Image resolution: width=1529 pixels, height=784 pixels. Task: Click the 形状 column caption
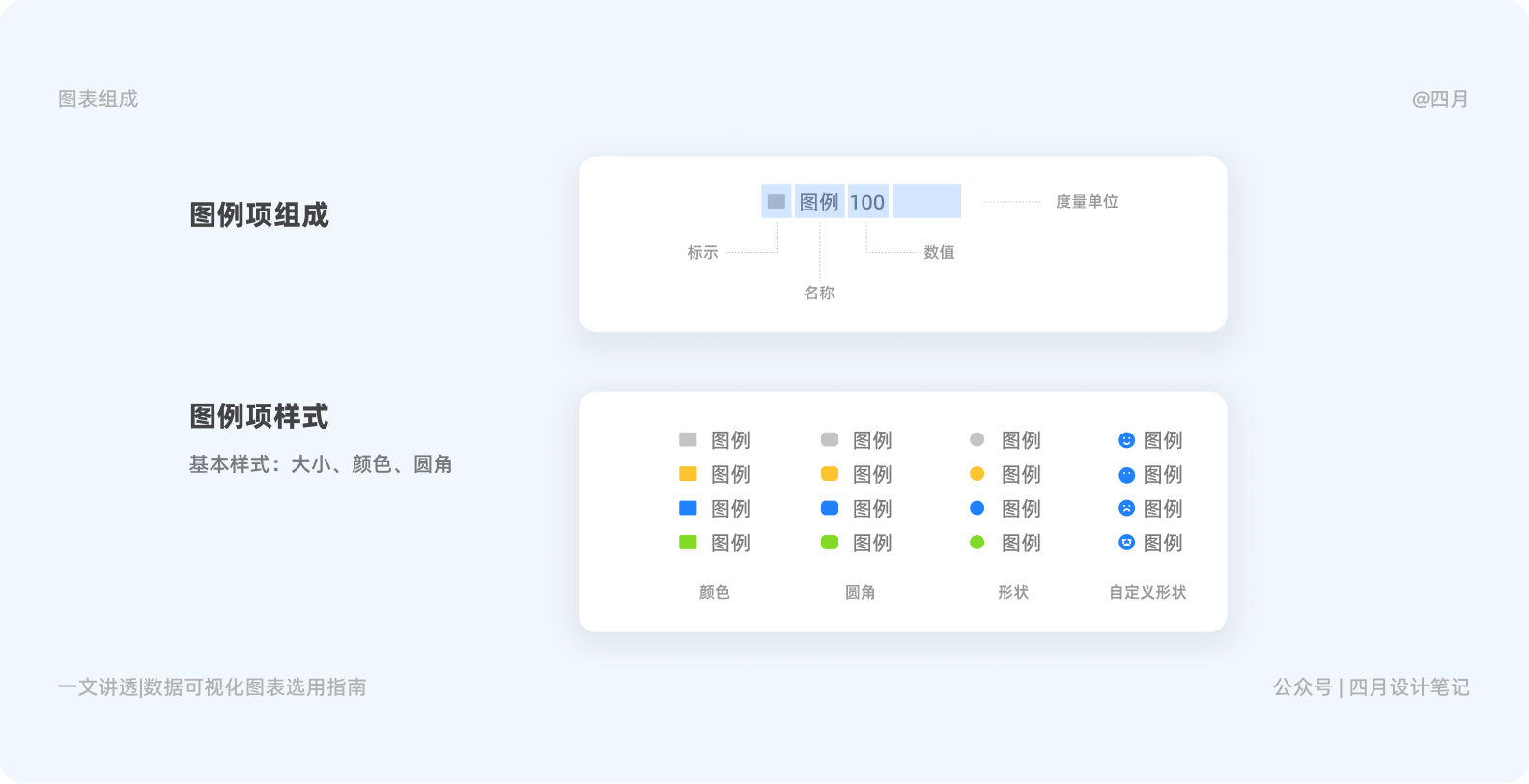pos(1013,593)
